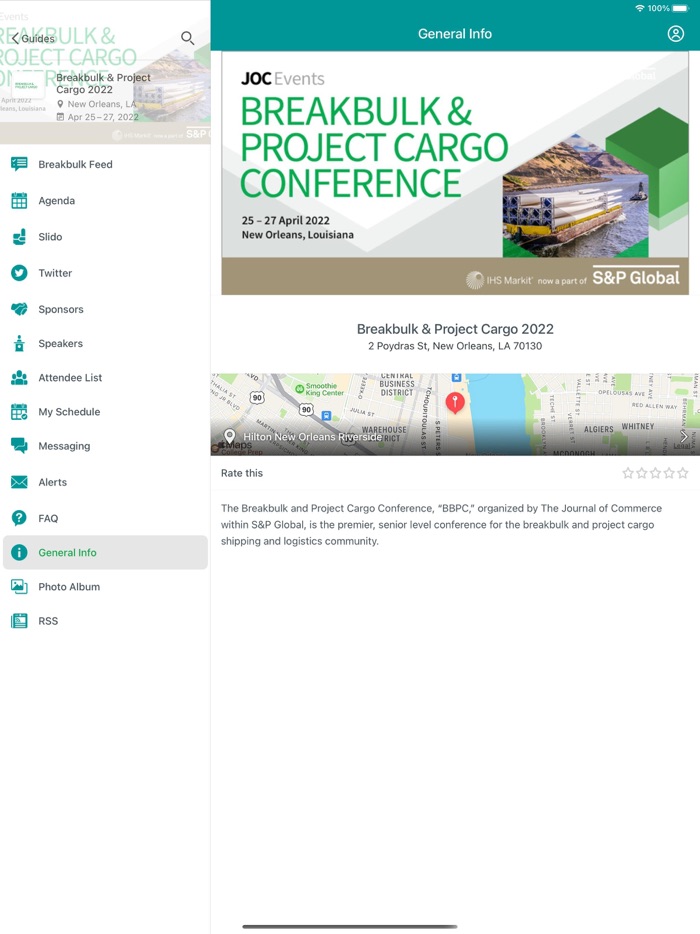Click the Speakers podium icon

pyautogui.click(x=19, y=343)
